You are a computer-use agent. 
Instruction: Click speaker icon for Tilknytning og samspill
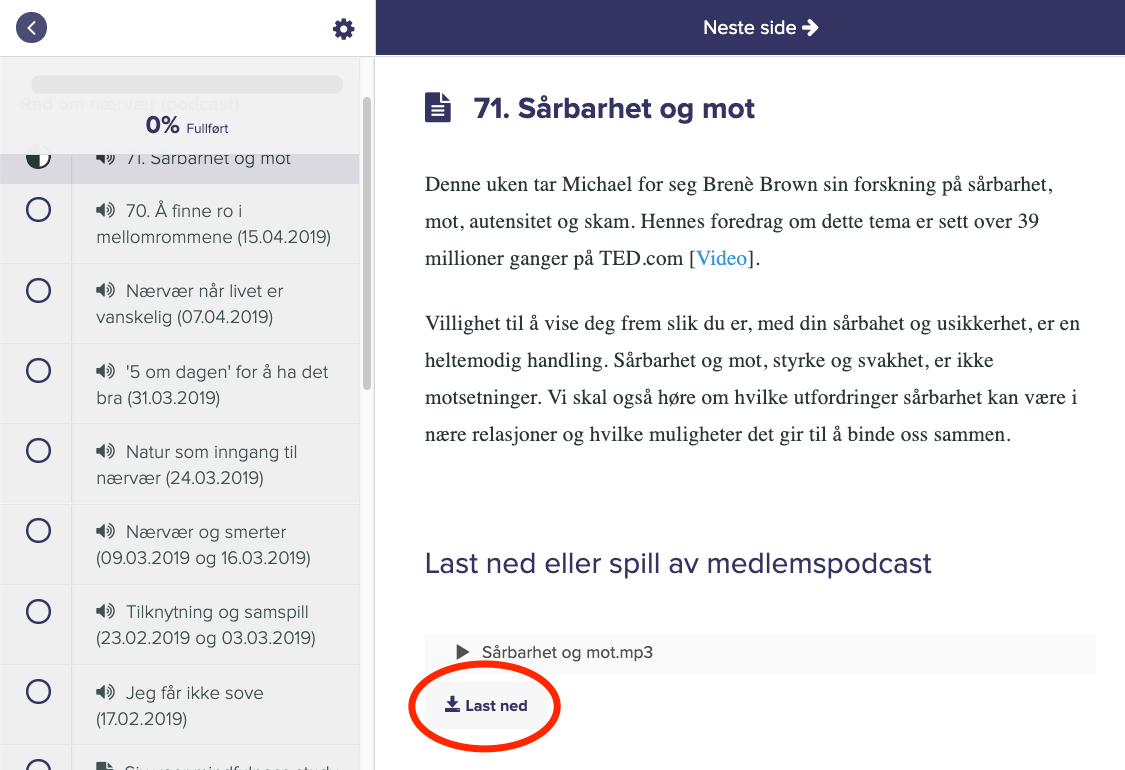[105, 611]
